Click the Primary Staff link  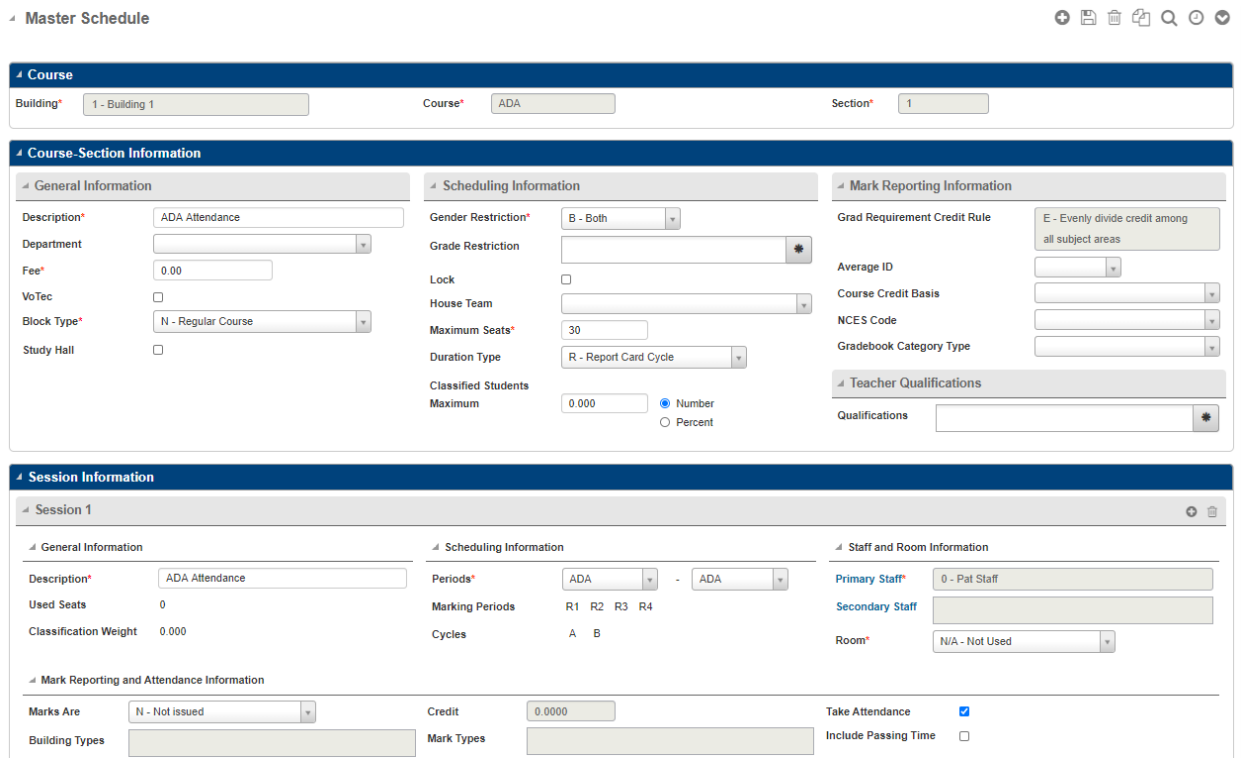869,579
